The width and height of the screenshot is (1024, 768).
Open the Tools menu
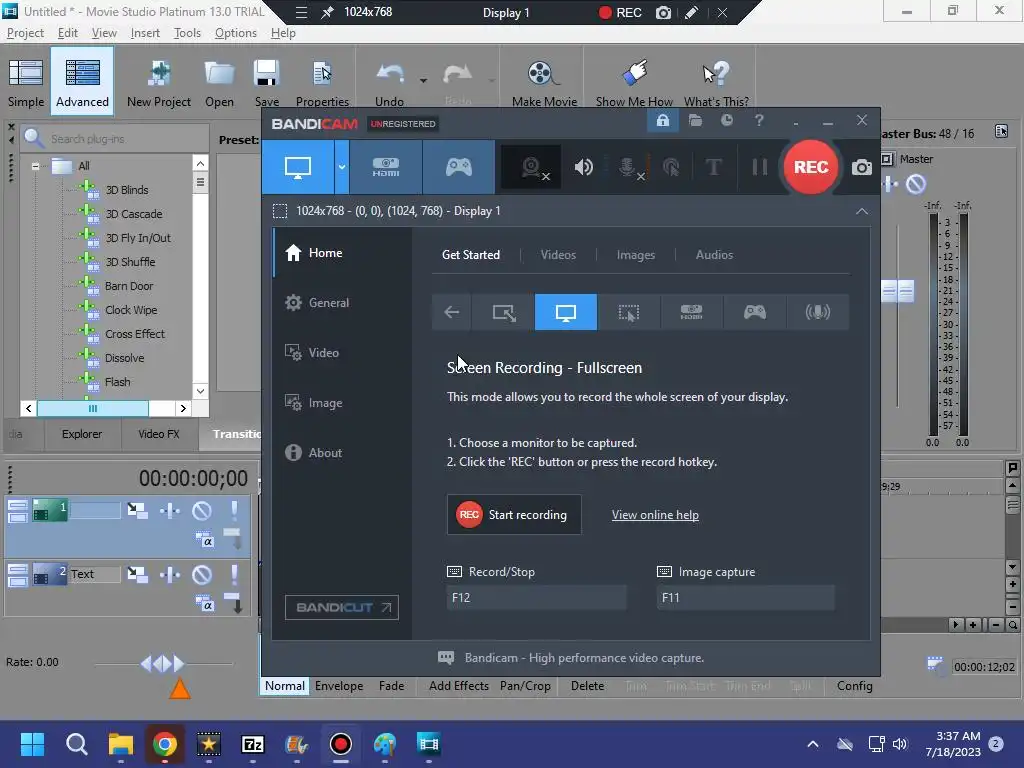pos(187,33)
